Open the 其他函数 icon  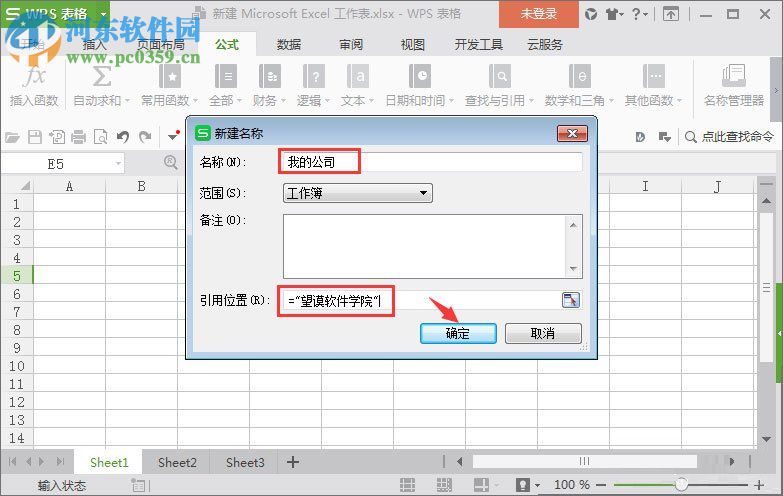coord(653,76)
